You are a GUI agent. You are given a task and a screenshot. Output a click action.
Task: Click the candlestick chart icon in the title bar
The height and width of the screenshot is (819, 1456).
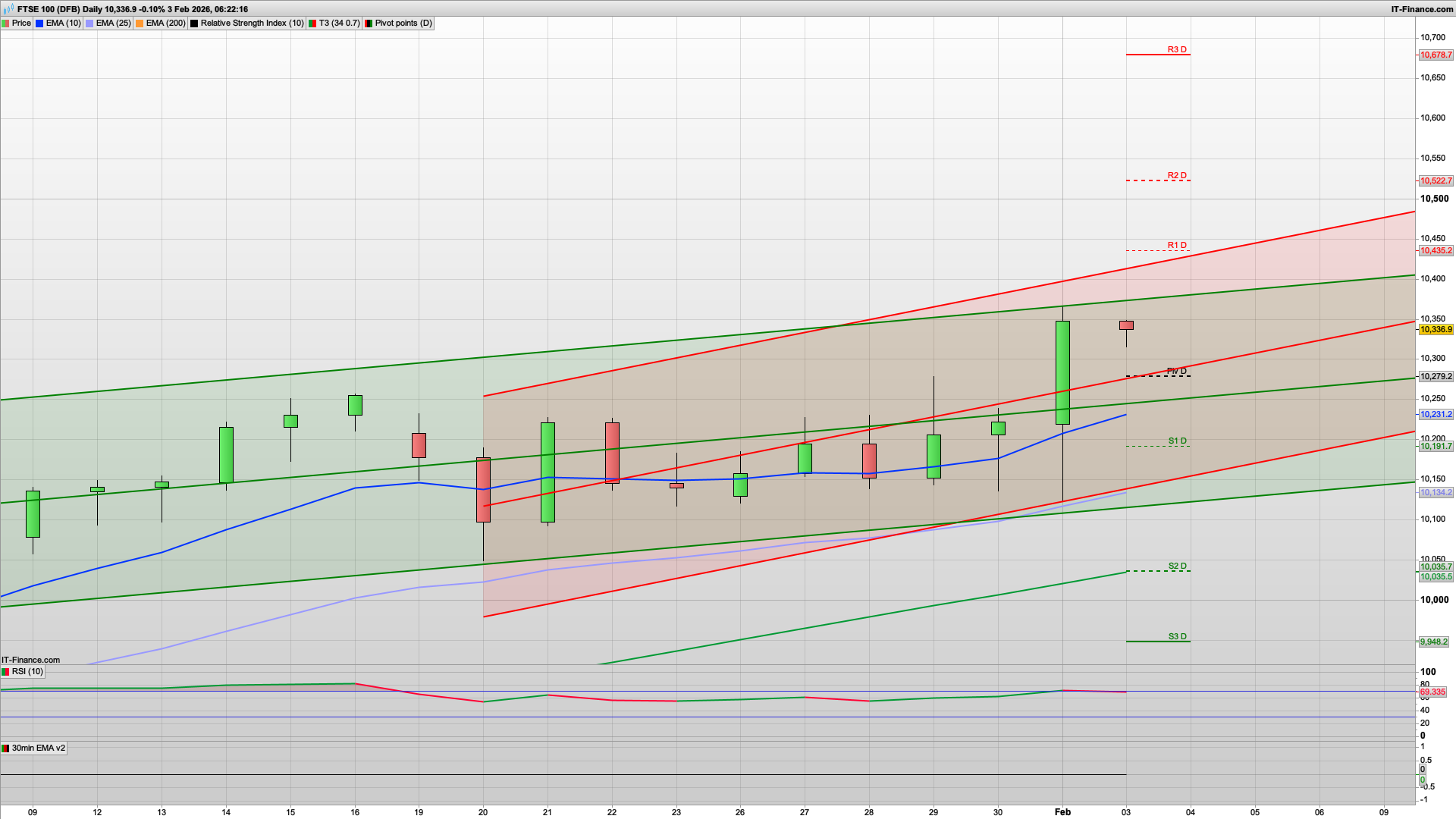(8, 10)
